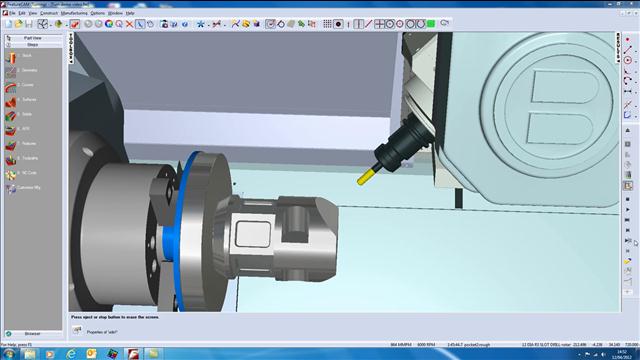Toggle the crosshair snap mode icon
Image resolution: width=640 pixels, height=360 pixels.
(379, 24)
